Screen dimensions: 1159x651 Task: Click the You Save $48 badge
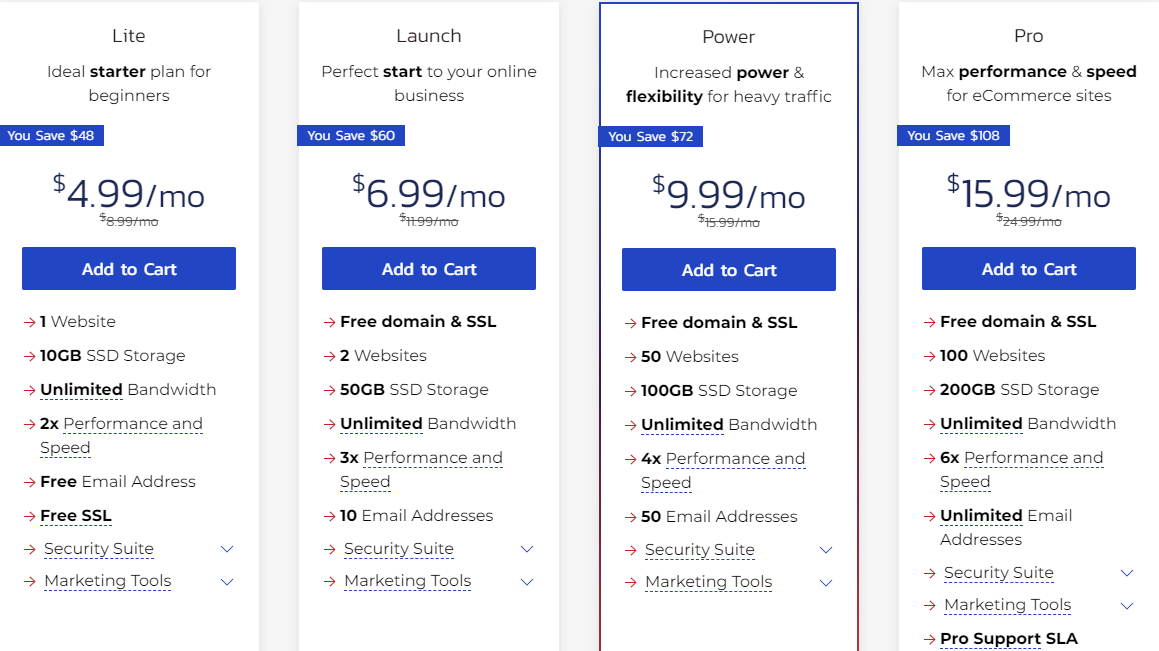pyautogui.click(x=52, y=135)
